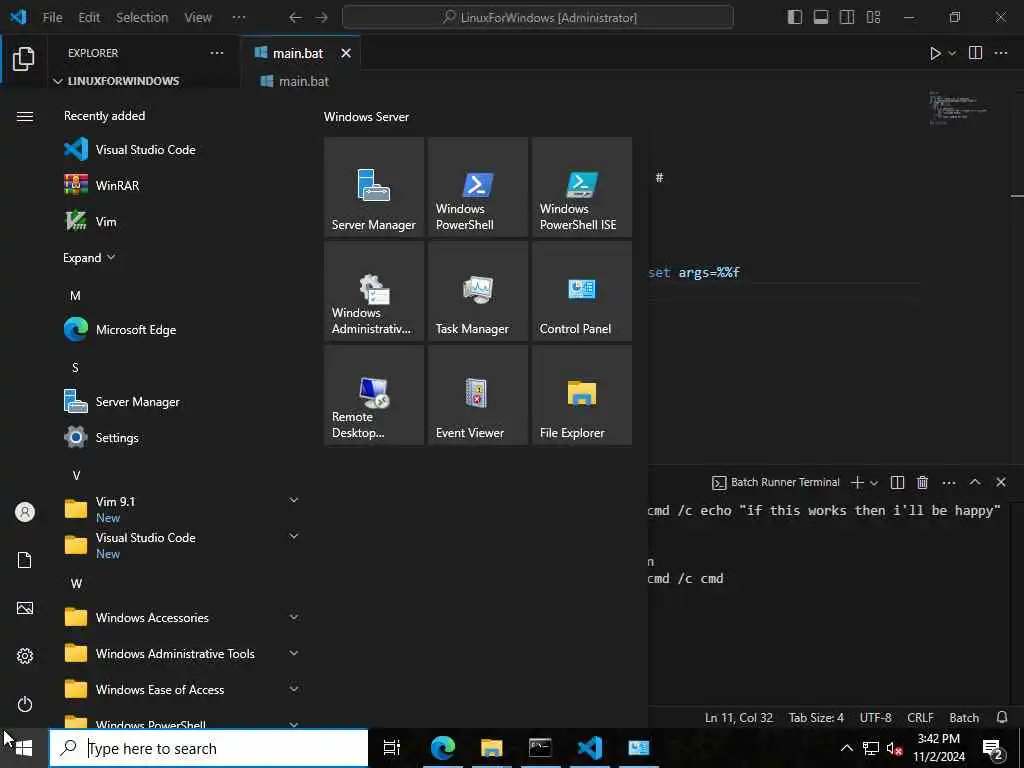Open new terminal launch profile dropdown
The height and width of the screenshot is (768, 1024).
[874, 483]
